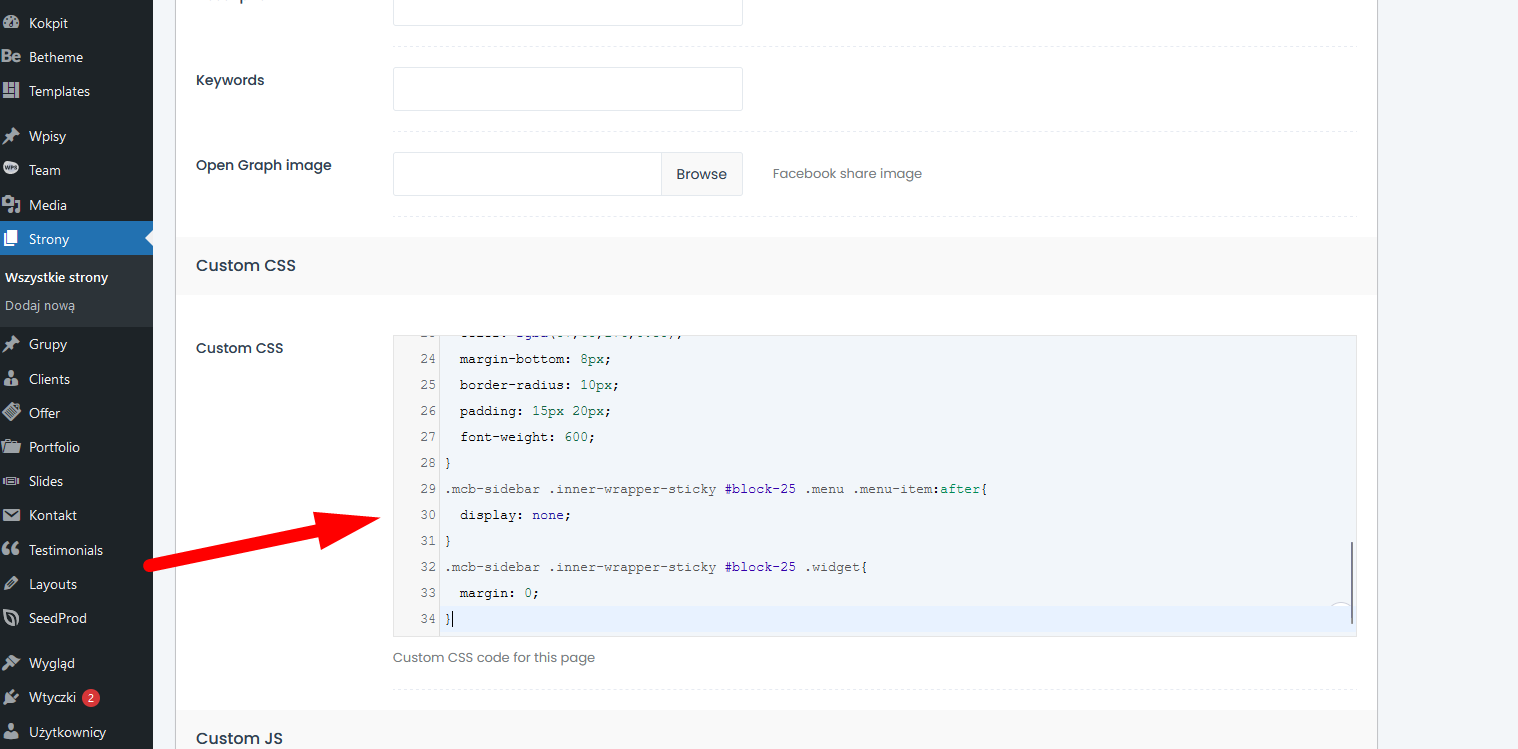Open the Portfolio menu item
The width and height of the screenshot is (1518, 749).
coord(76,447)
